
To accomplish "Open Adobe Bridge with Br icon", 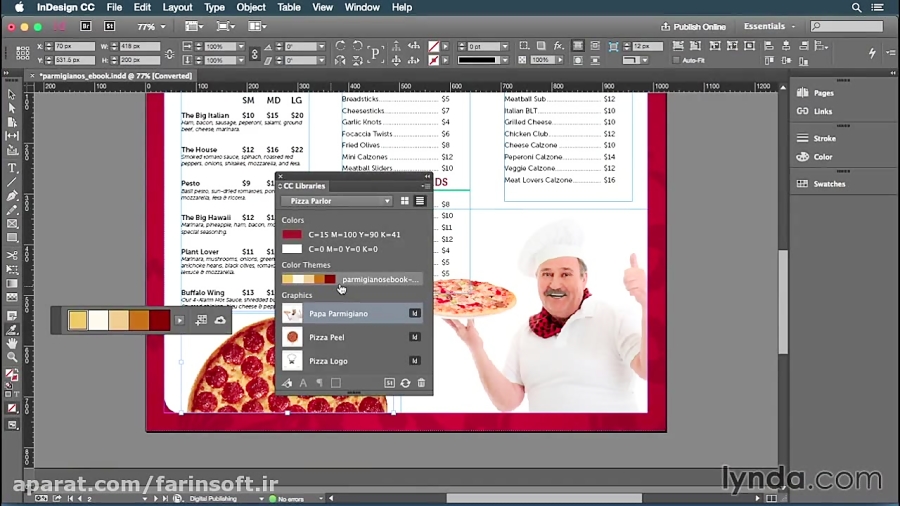I will (86, 26).
